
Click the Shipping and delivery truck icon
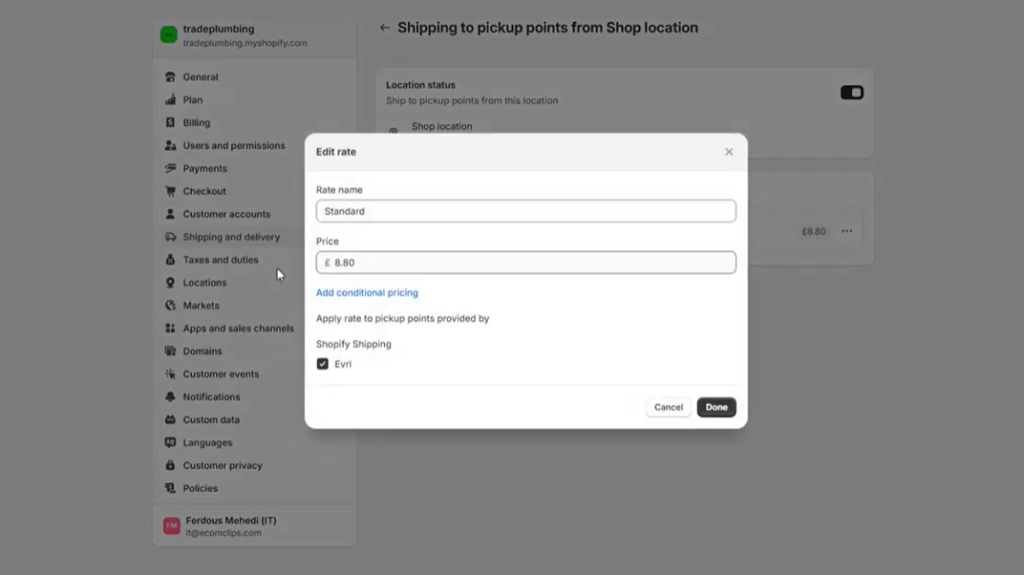click(170, 237)
